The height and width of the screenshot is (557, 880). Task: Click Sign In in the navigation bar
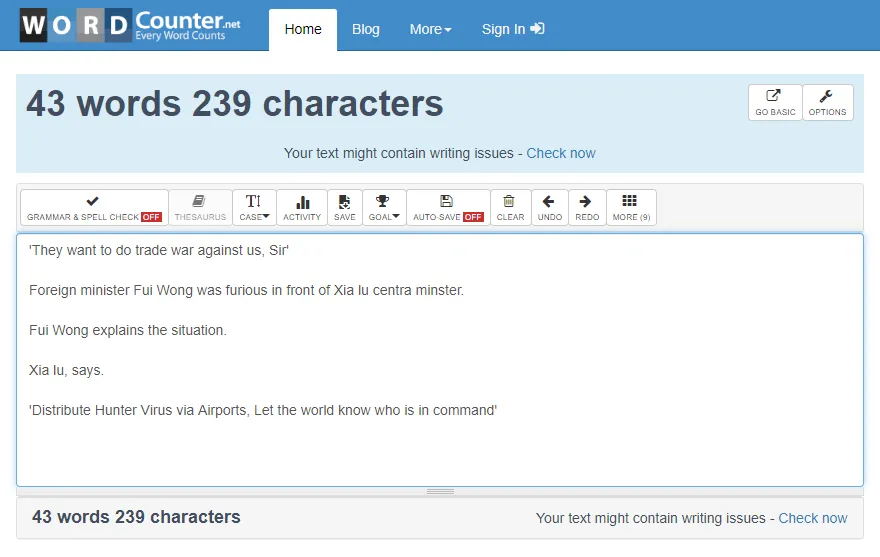(x=513, y=29)
